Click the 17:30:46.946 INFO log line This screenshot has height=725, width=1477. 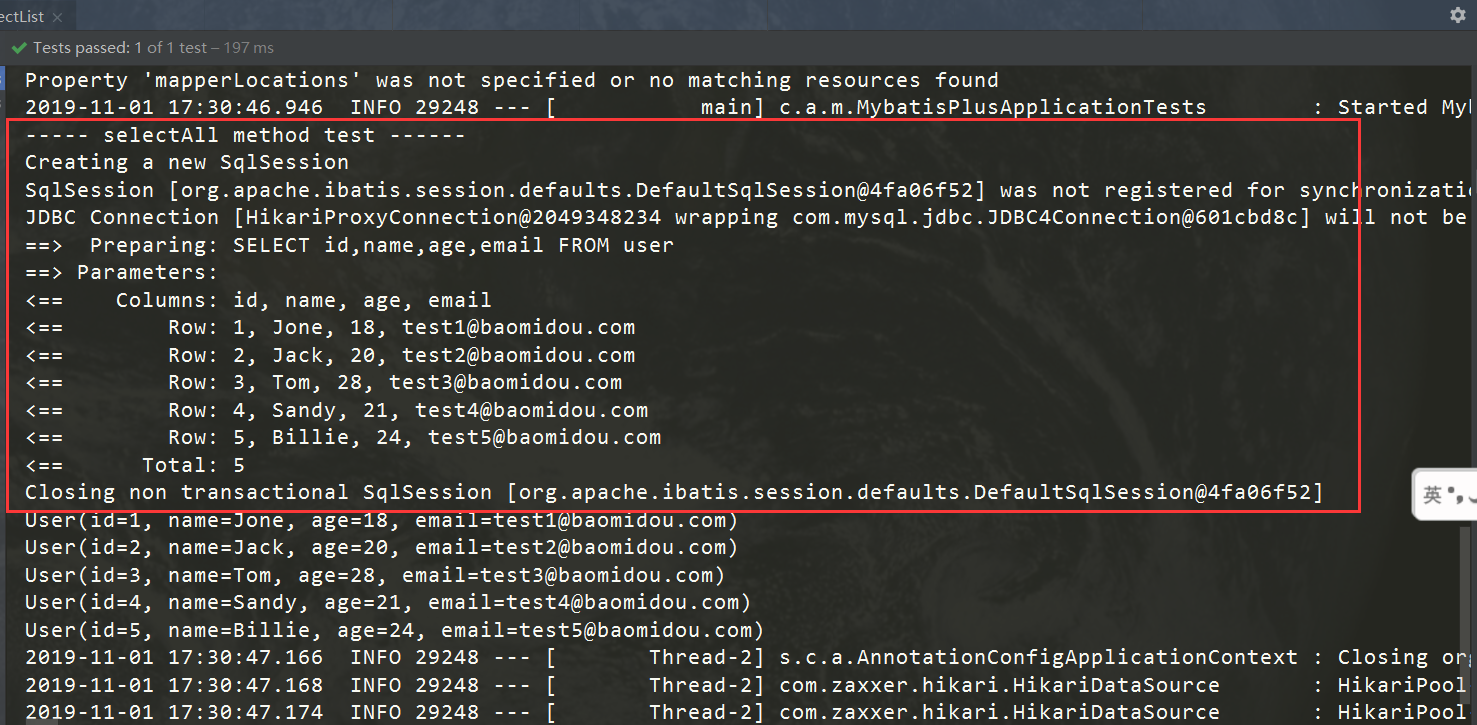[x=750, y=107]
